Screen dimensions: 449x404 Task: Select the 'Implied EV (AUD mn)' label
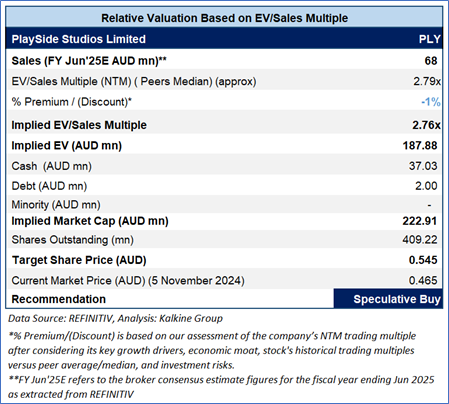[x=67, y=146]
